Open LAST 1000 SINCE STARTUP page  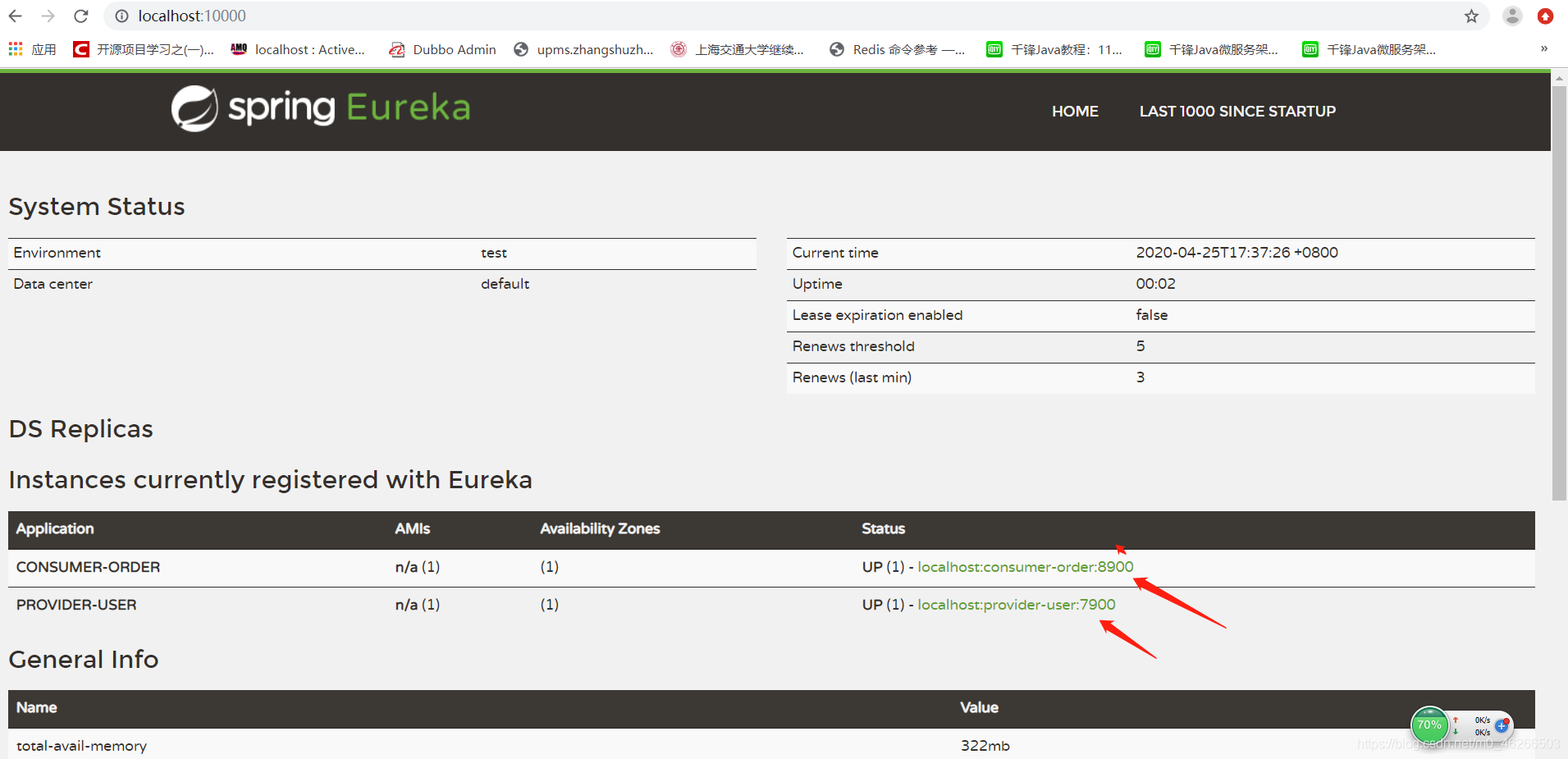(x=1237, y=111)
